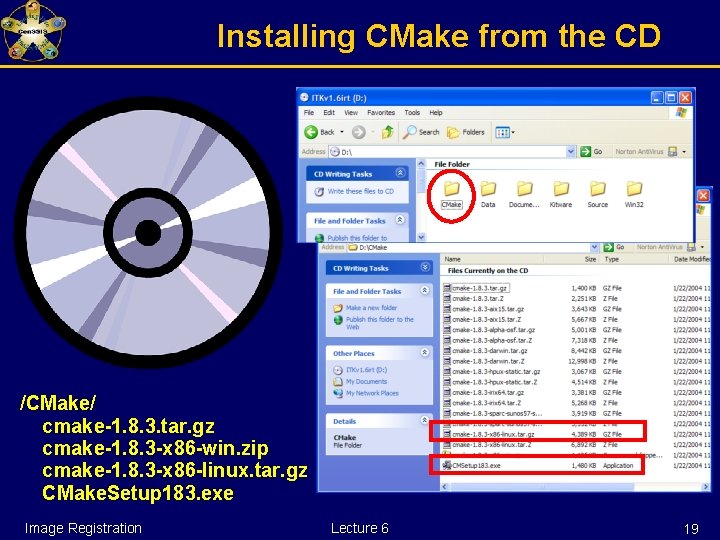The height and width of the screenshot is (540, 720).
Task: Collapse CD Writing Tasks in front window
Action: [x=400, y=173]
